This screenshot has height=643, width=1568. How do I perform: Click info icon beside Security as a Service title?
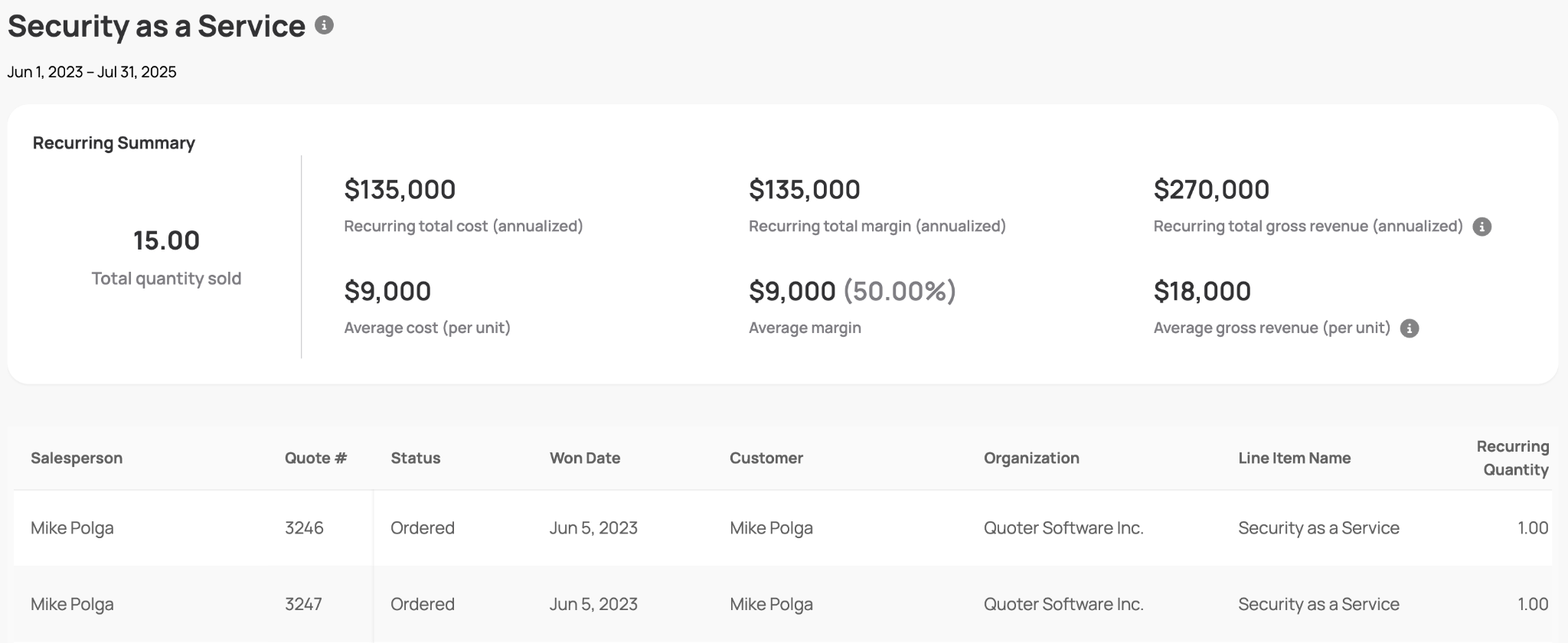click(x=325, y=25)
